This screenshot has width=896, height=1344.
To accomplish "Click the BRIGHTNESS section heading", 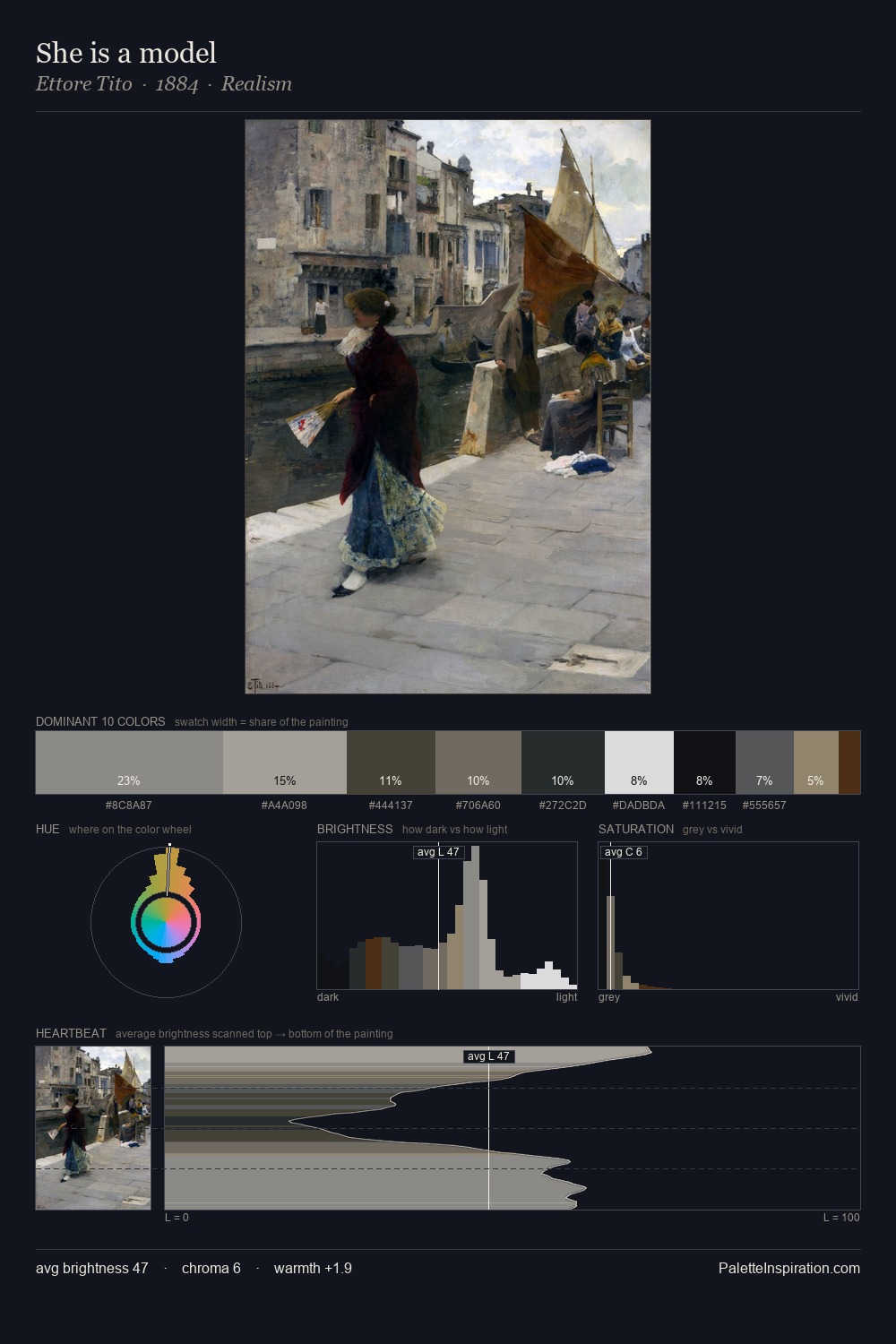I will pos(355,829).
